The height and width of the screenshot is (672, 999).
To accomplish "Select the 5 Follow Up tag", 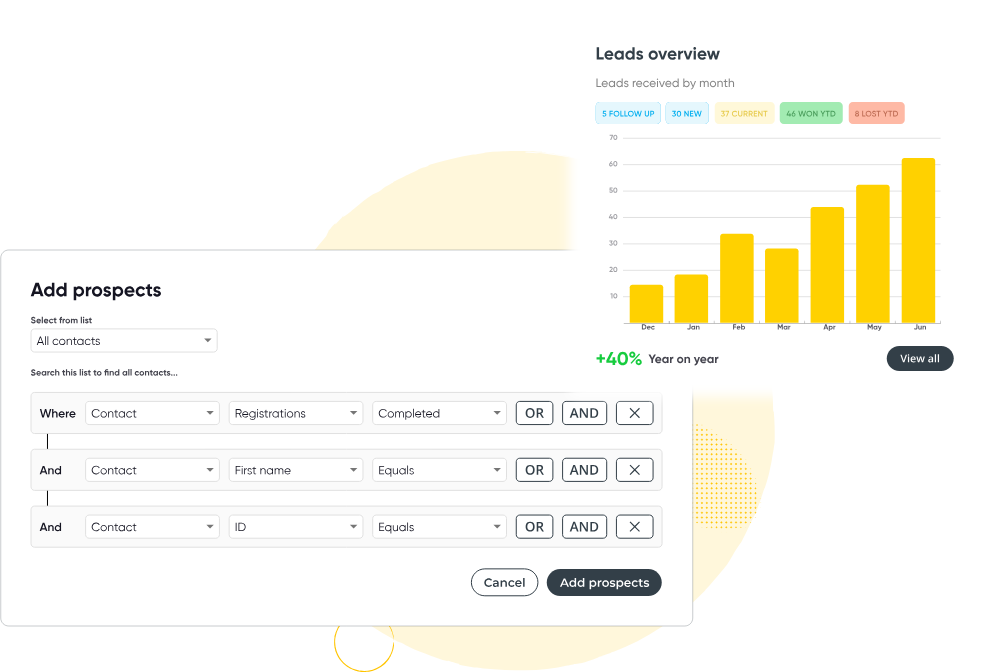I will coord(628,114).
